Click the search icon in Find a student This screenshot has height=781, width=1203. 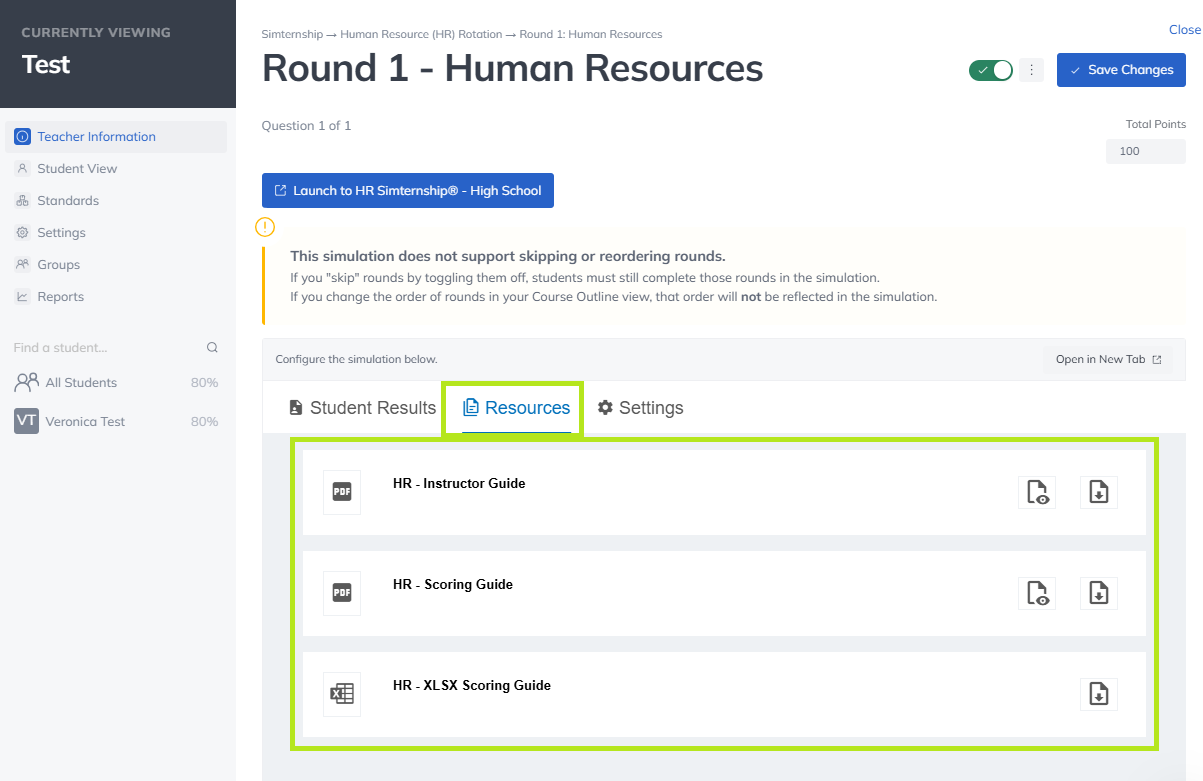212,348
